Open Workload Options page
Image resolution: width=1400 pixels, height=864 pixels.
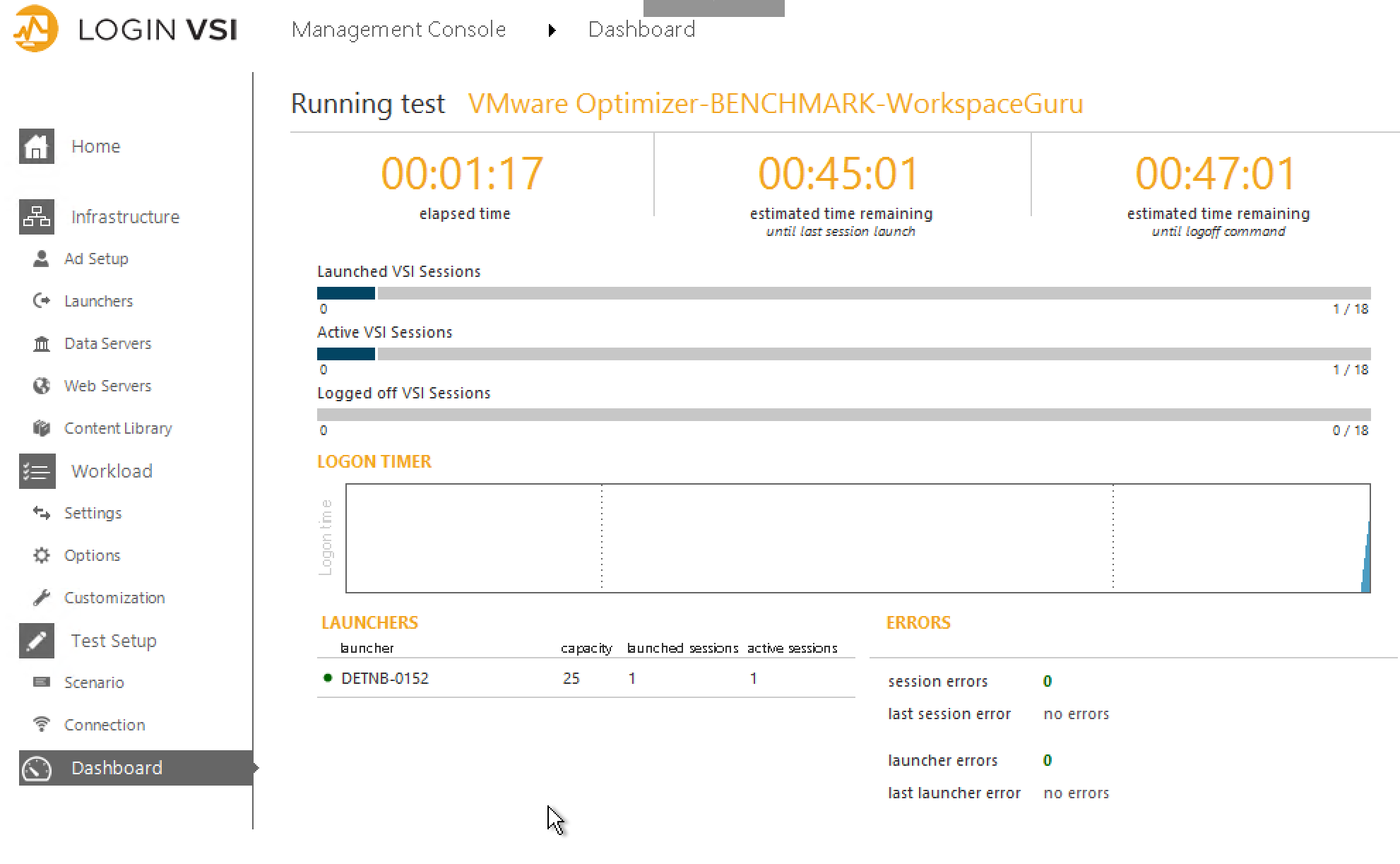(92, 555)
